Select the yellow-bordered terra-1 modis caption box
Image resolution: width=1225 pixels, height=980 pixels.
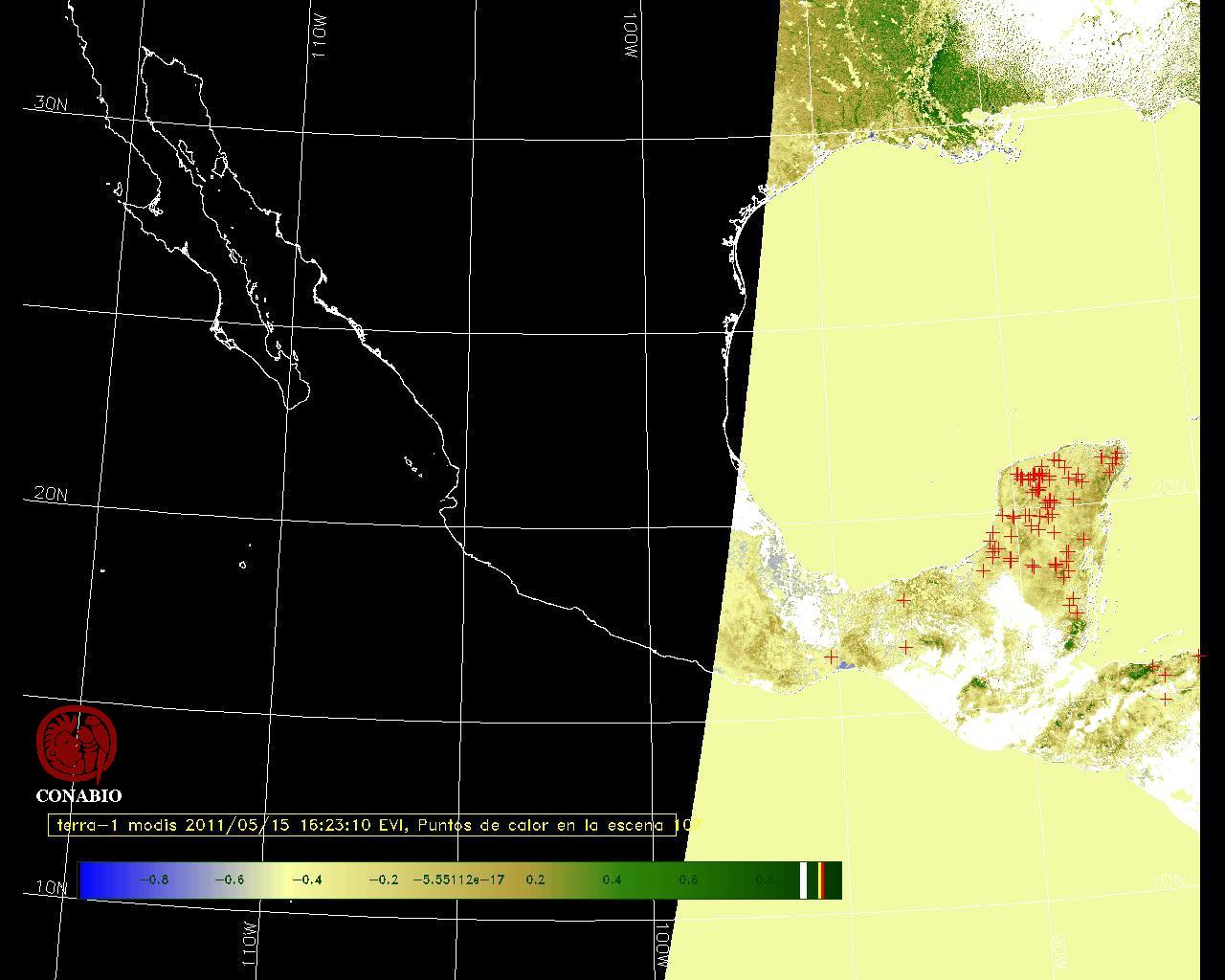tap(362, 825)
